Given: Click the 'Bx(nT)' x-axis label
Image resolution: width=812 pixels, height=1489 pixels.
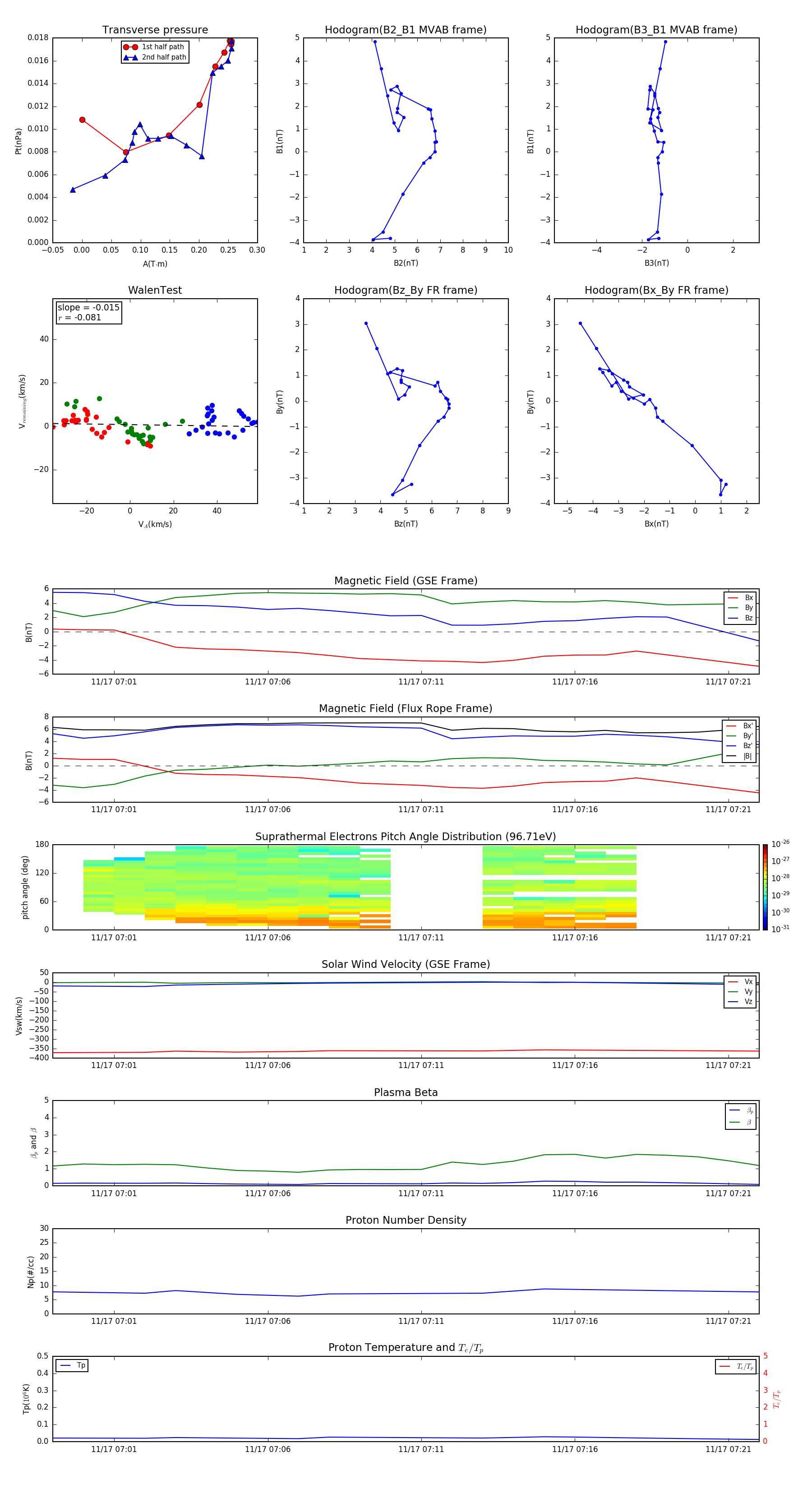Looking at the screenshot, I should pos(656,524).
